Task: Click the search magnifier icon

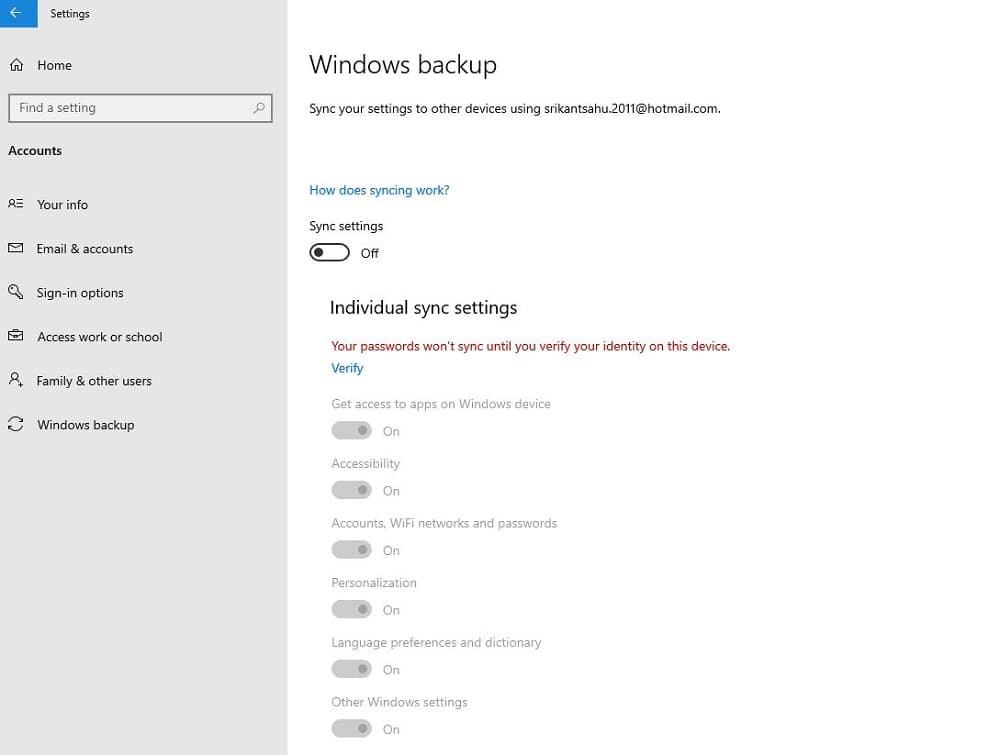Action: tap(259, 108)
